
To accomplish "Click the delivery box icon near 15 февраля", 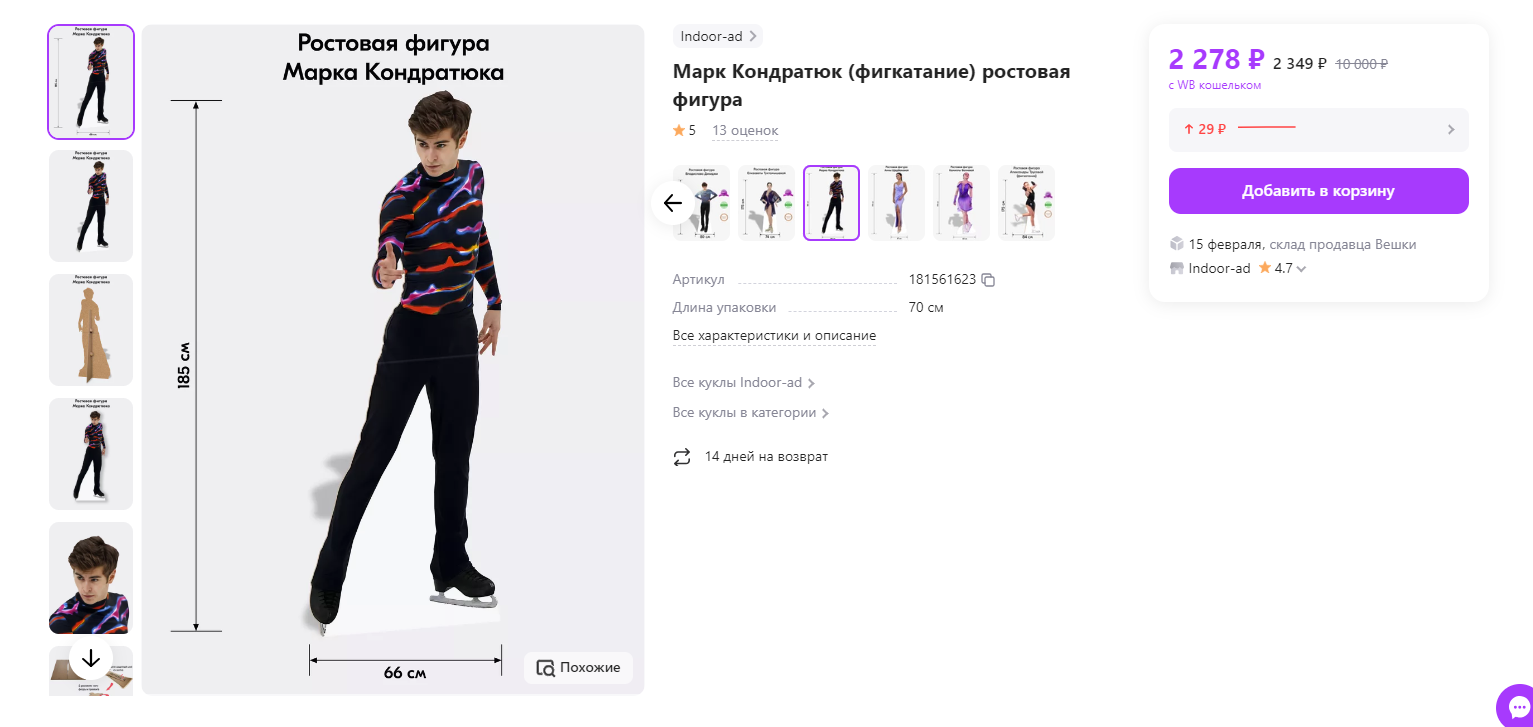I will tap(1177, 244).
